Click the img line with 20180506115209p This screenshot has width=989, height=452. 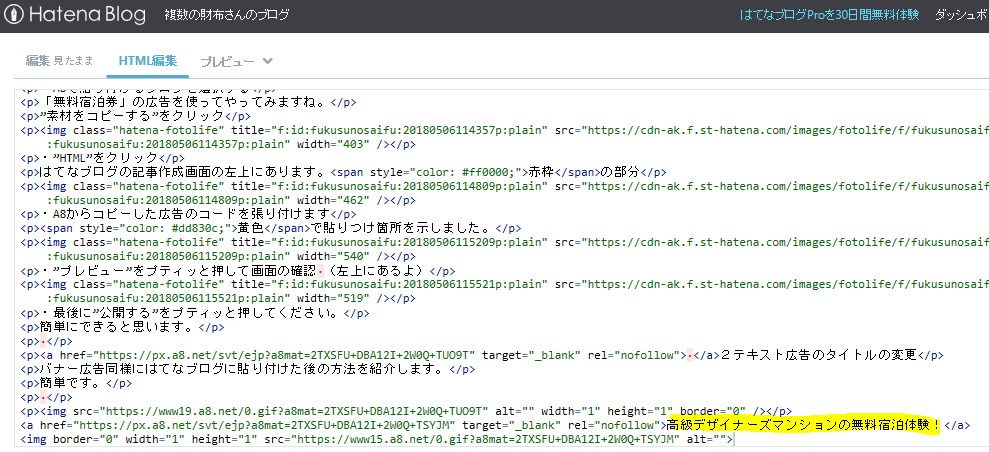[505, 243]
